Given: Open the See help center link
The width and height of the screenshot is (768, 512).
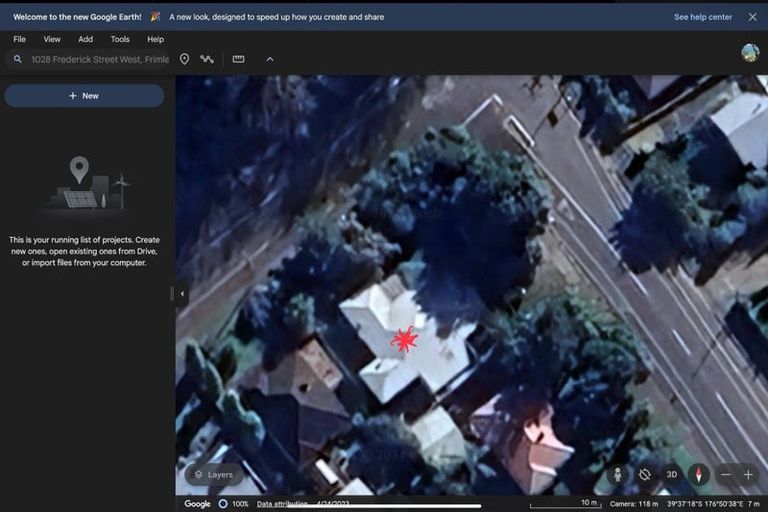Looking at the screenshot, I should tap(703, 17).
